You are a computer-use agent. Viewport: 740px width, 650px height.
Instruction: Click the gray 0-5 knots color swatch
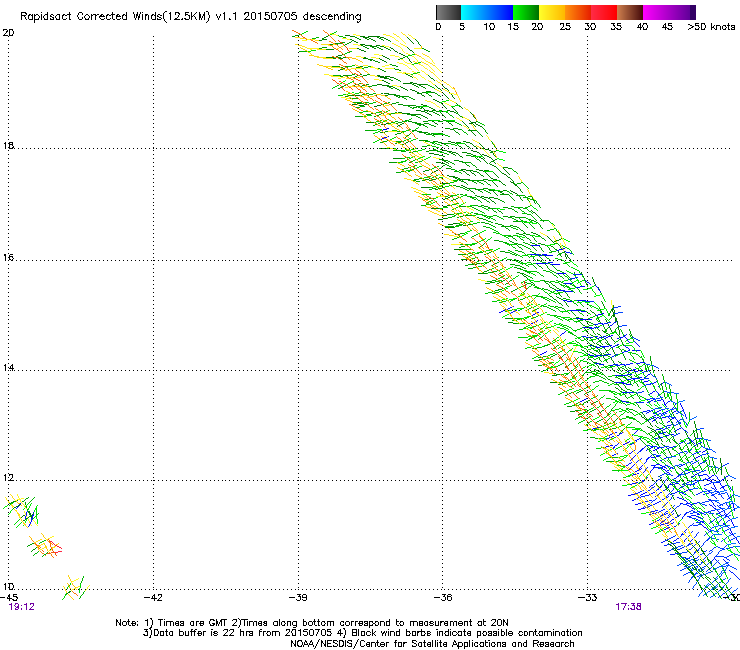pos(448,12)
